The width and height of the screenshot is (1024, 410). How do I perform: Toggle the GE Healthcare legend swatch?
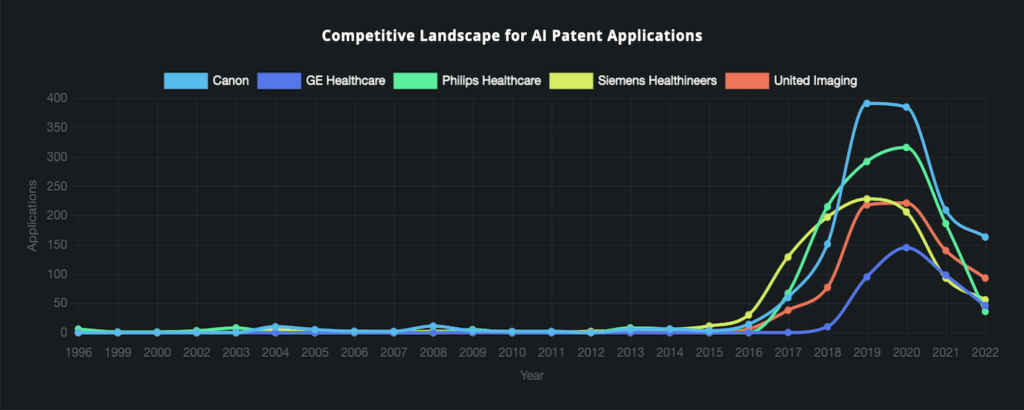pos(280,81)
